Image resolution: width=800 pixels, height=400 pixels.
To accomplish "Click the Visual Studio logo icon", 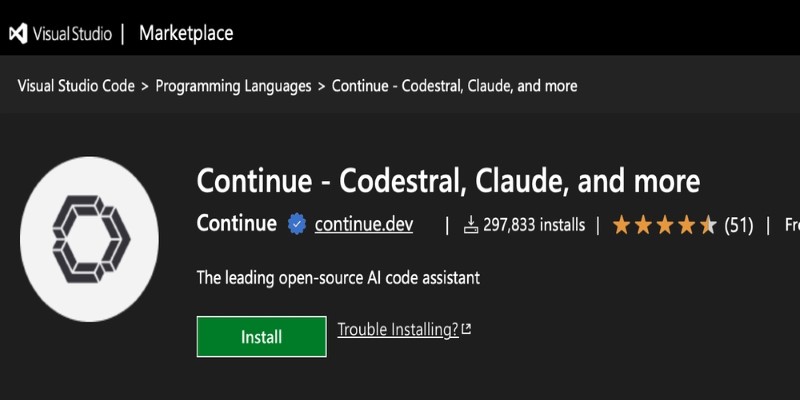I will pos(18,34).
